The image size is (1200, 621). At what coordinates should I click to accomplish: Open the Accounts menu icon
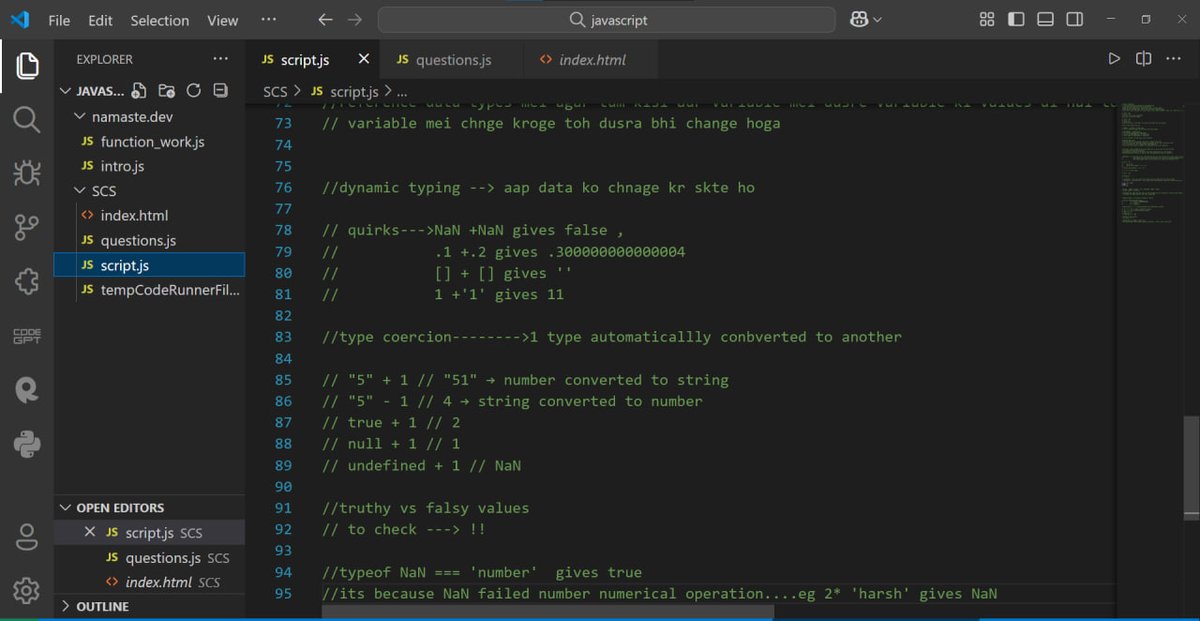(x=27, y=538)
